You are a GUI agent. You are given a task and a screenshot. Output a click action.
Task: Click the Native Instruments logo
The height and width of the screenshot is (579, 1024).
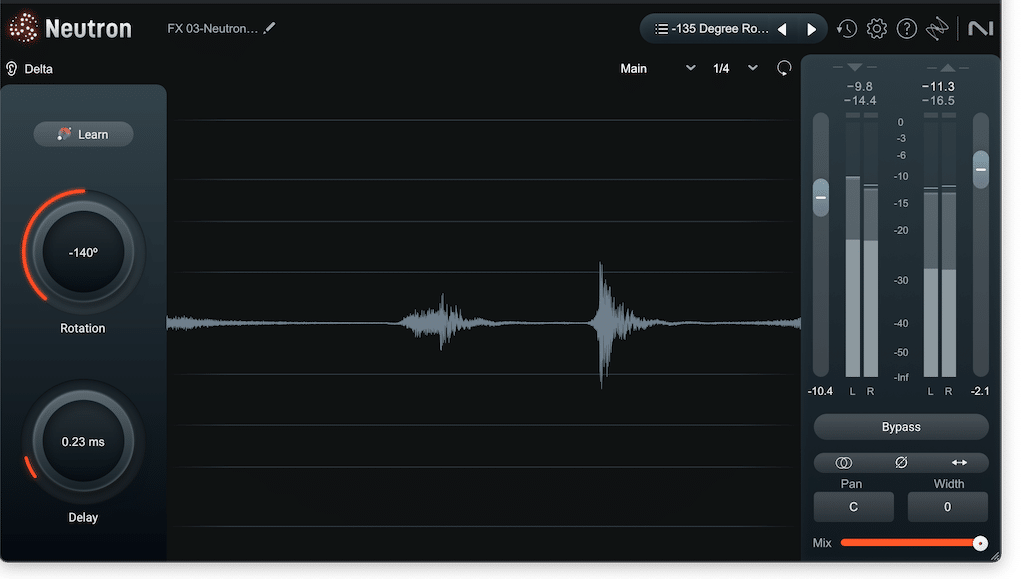coord(980,29)
